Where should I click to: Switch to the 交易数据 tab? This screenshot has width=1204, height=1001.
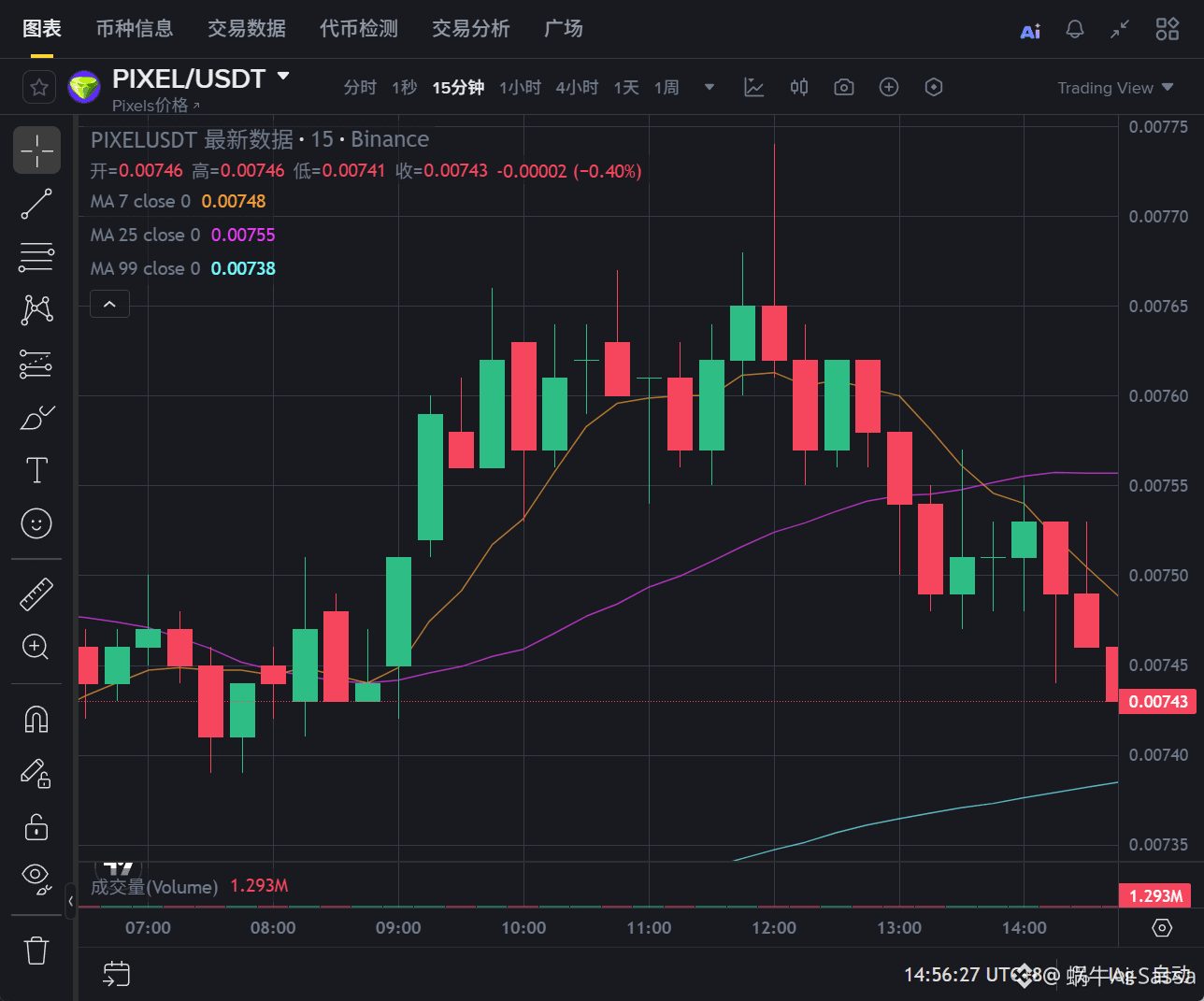point(247,29)
